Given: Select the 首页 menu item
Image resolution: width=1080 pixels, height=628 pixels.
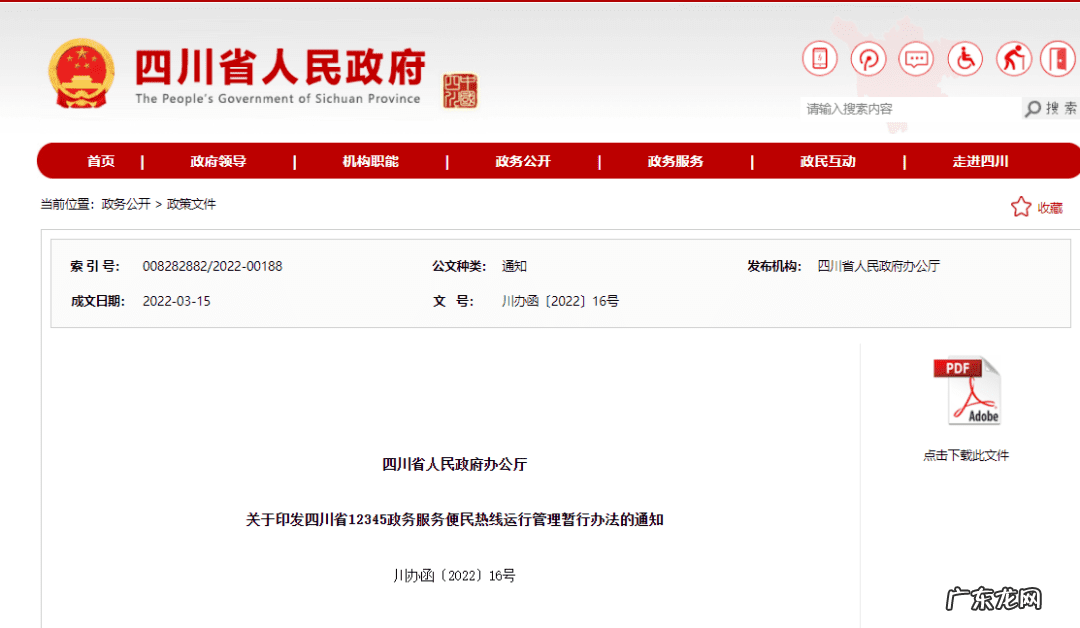Looking at the screenshot, I should pos(101,160).
